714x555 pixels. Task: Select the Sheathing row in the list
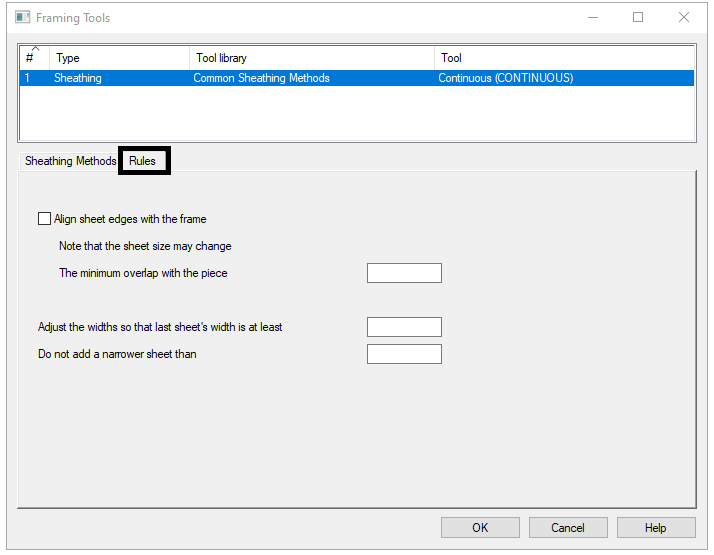78,78
